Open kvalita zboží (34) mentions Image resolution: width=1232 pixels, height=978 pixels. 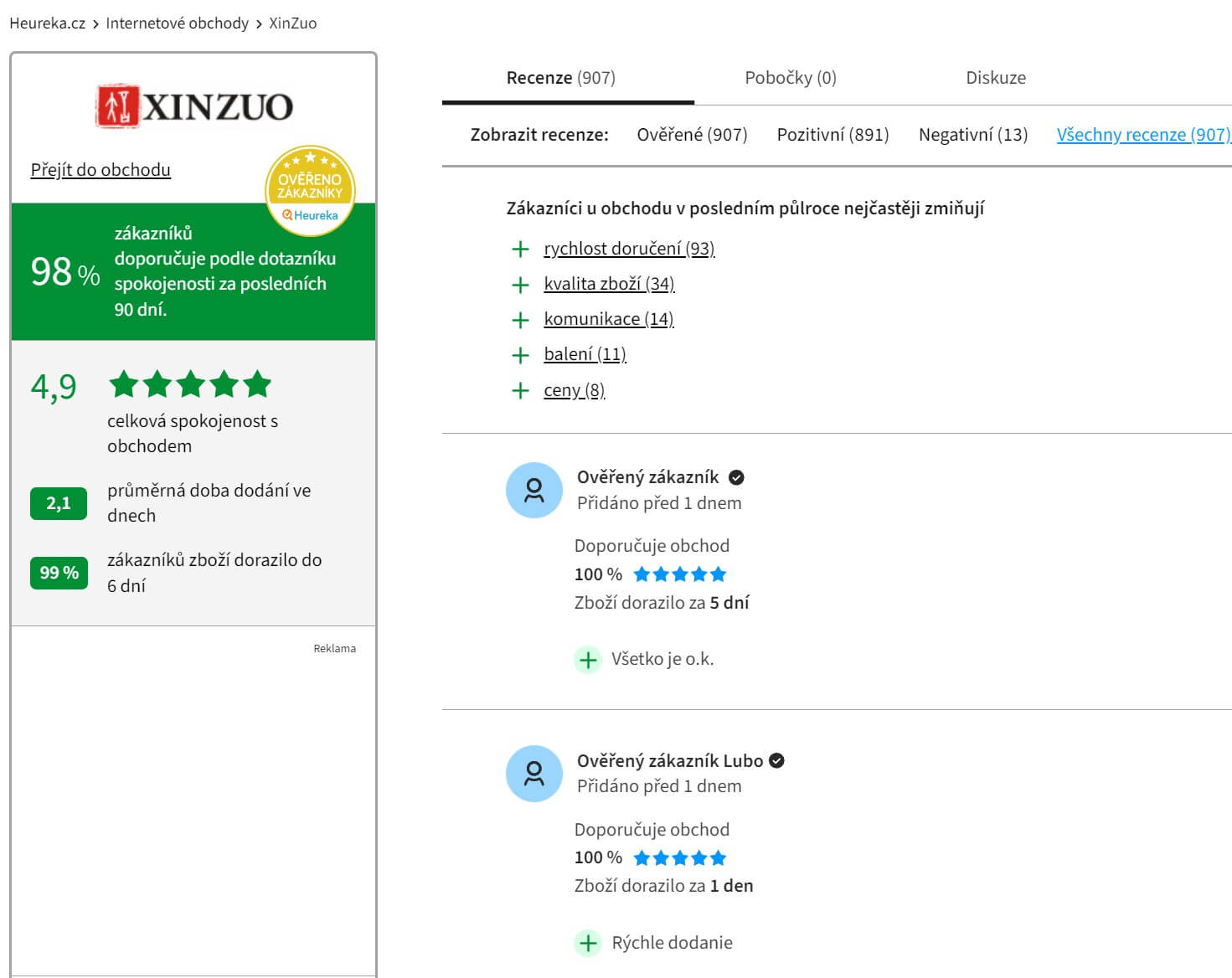pos(609,284)
